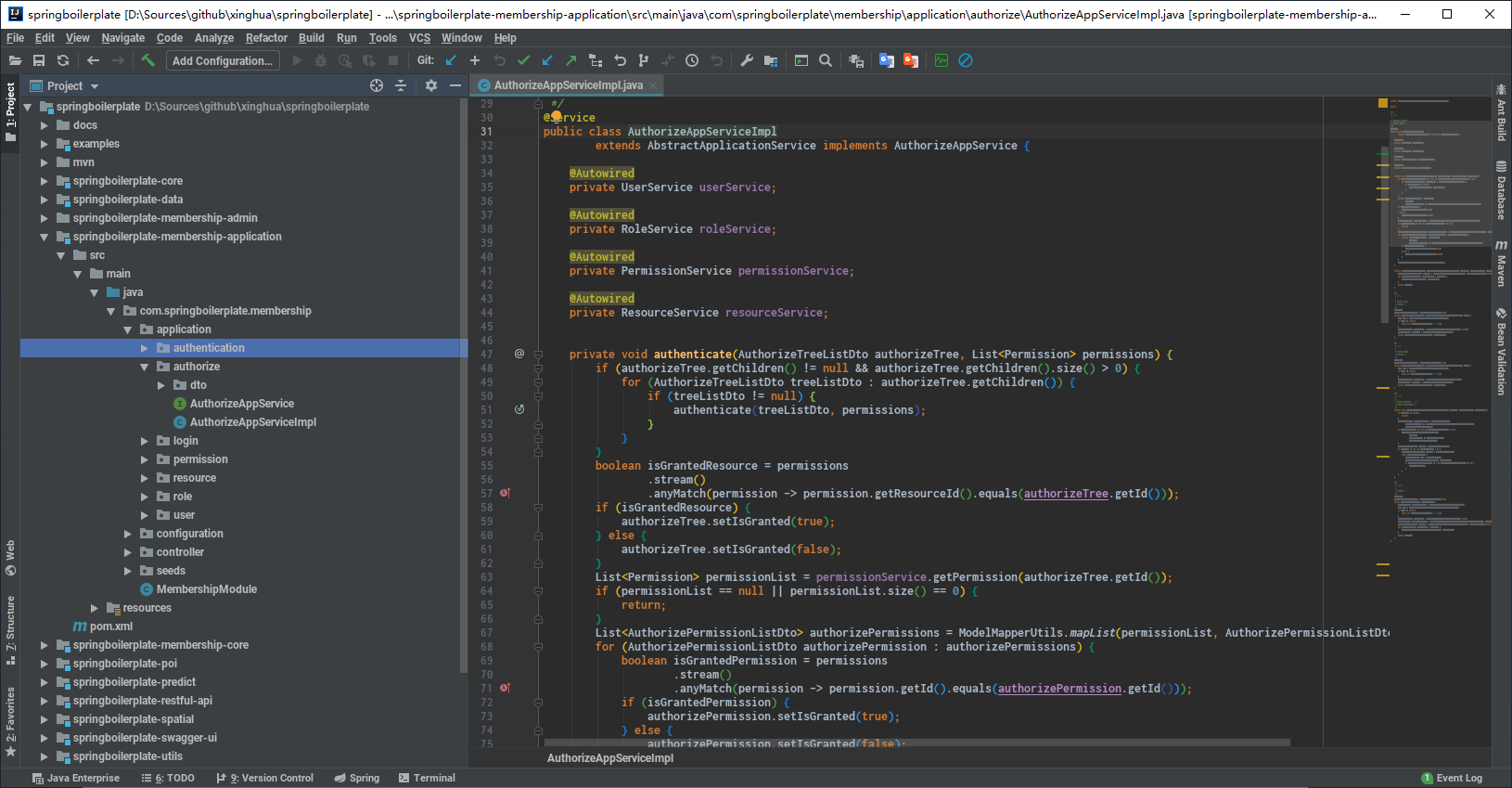Click the Git revert curved arrow icon
Screen dimensions: 1512x788
click(620, 60)
